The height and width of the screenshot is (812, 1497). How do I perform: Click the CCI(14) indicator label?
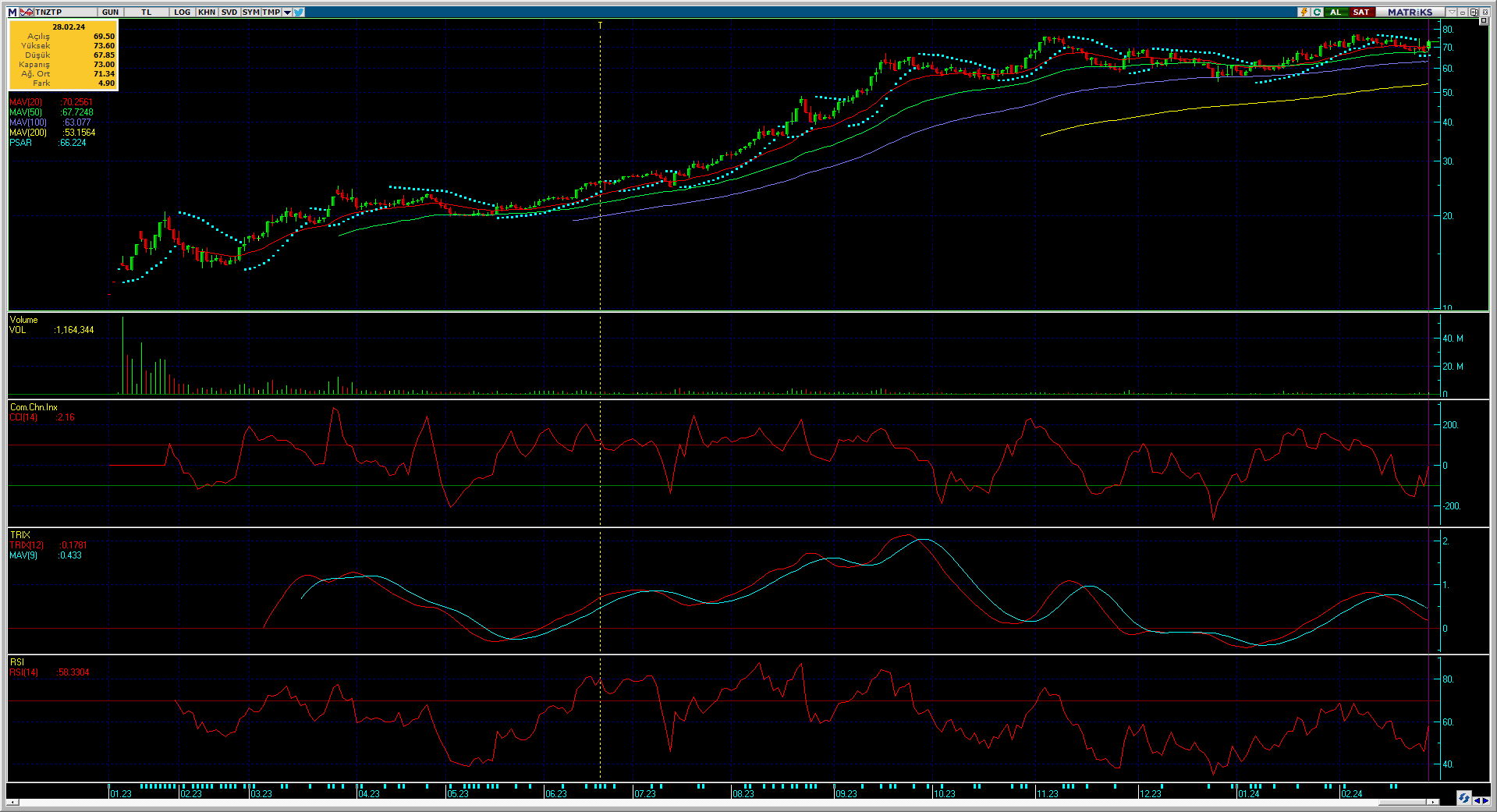click(24, 417)
